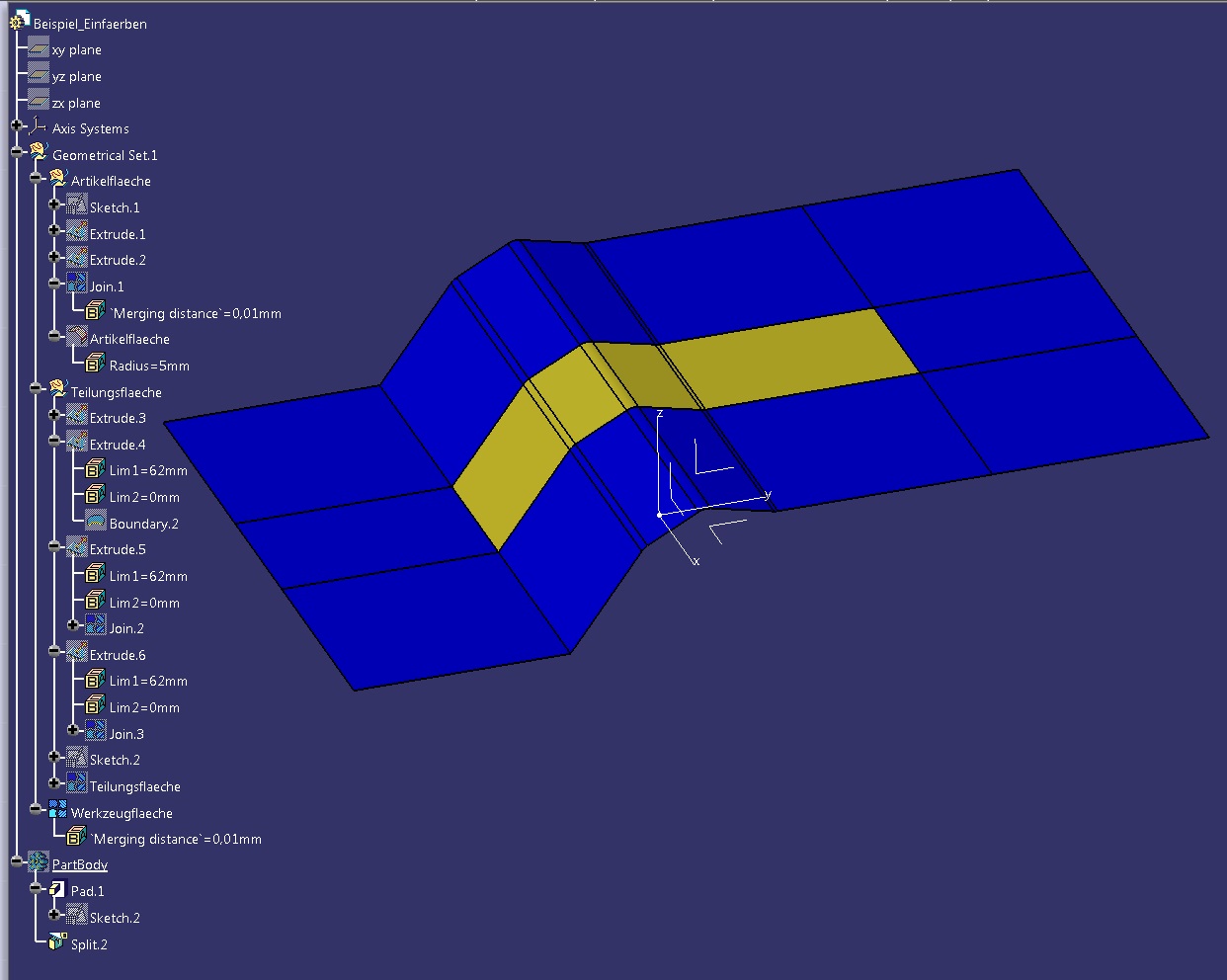Select the Boundary.2 curve icon
The height and width of the screenshot is (980, 1227).
(95, 522)
